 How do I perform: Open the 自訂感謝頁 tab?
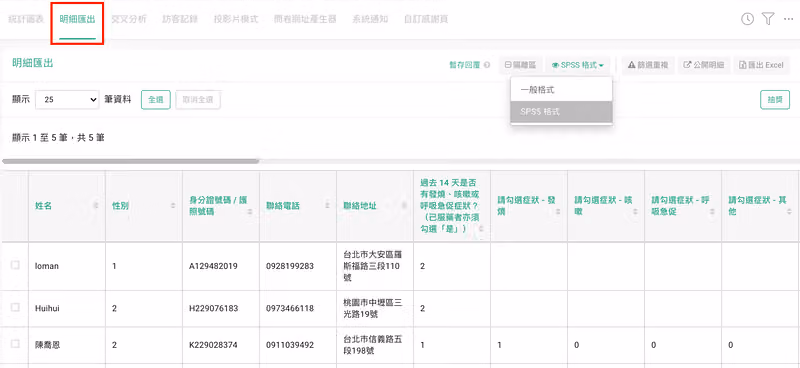coord(426,19)
